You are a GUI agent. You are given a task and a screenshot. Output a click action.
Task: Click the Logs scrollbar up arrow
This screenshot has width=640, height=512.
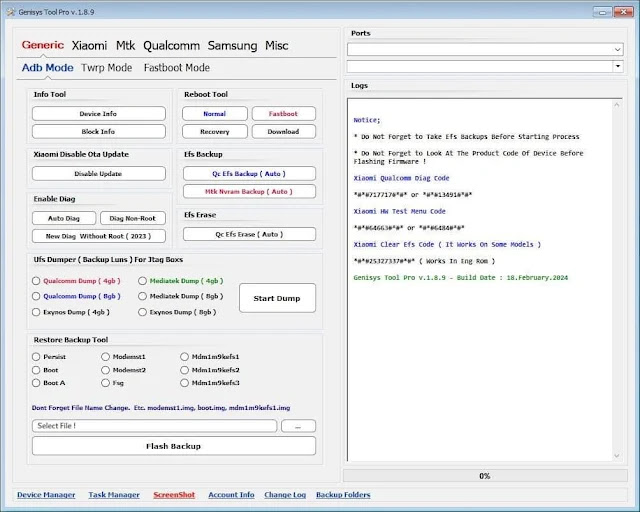tap(617, 105)
